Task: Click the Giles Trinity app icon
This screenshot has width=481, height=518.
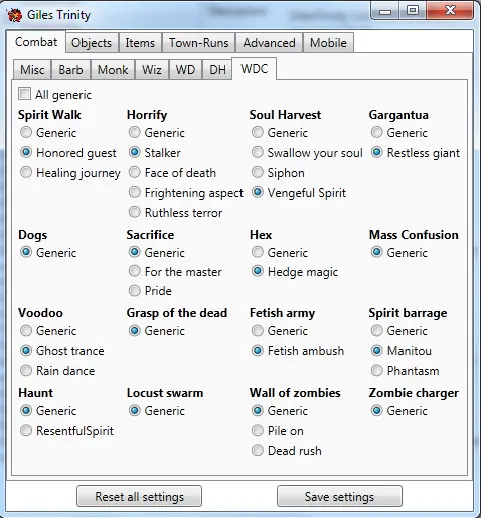Action: coord(14,15)
